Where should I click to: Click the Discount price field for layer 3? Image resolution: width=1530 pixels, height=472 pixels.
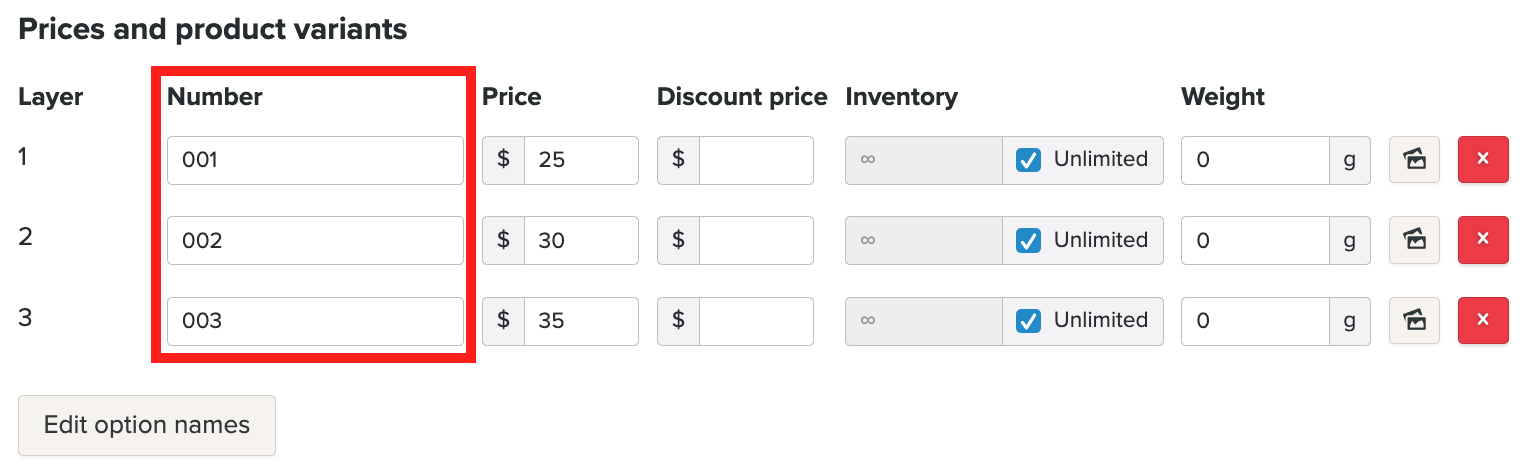755,321
